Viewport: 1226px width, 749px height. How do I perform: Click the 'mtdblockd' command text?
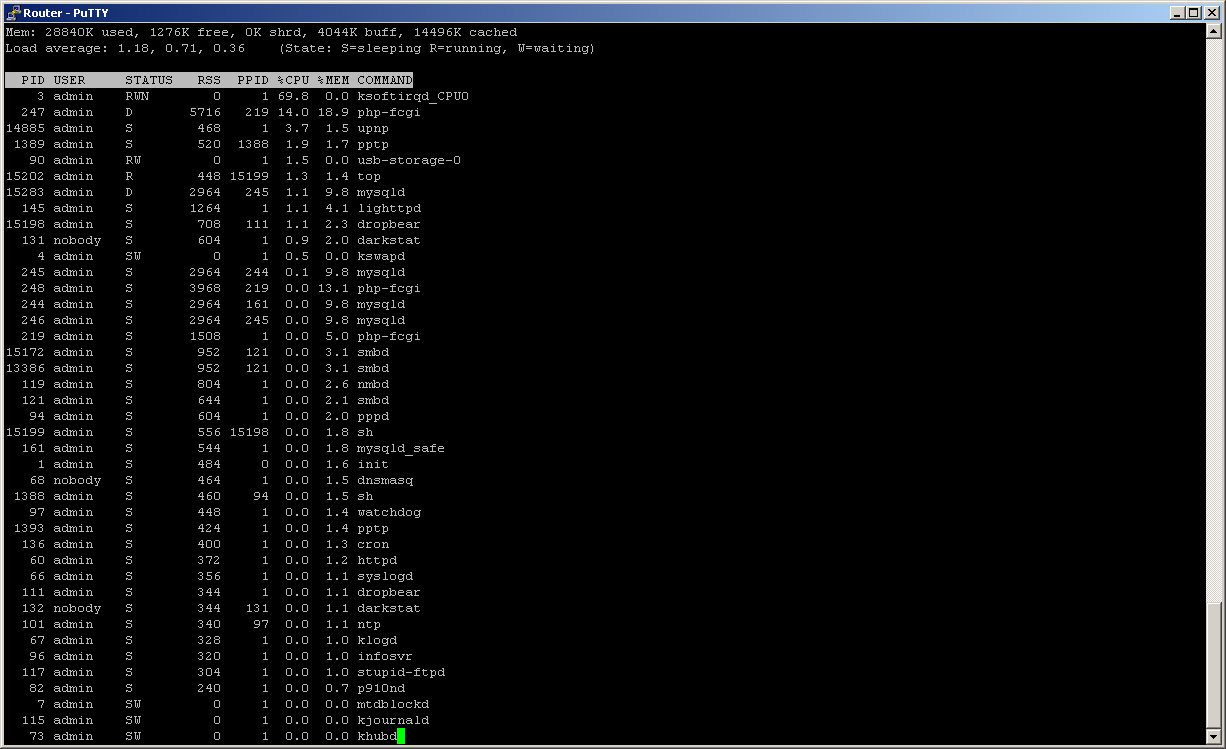tap(393, 704)
